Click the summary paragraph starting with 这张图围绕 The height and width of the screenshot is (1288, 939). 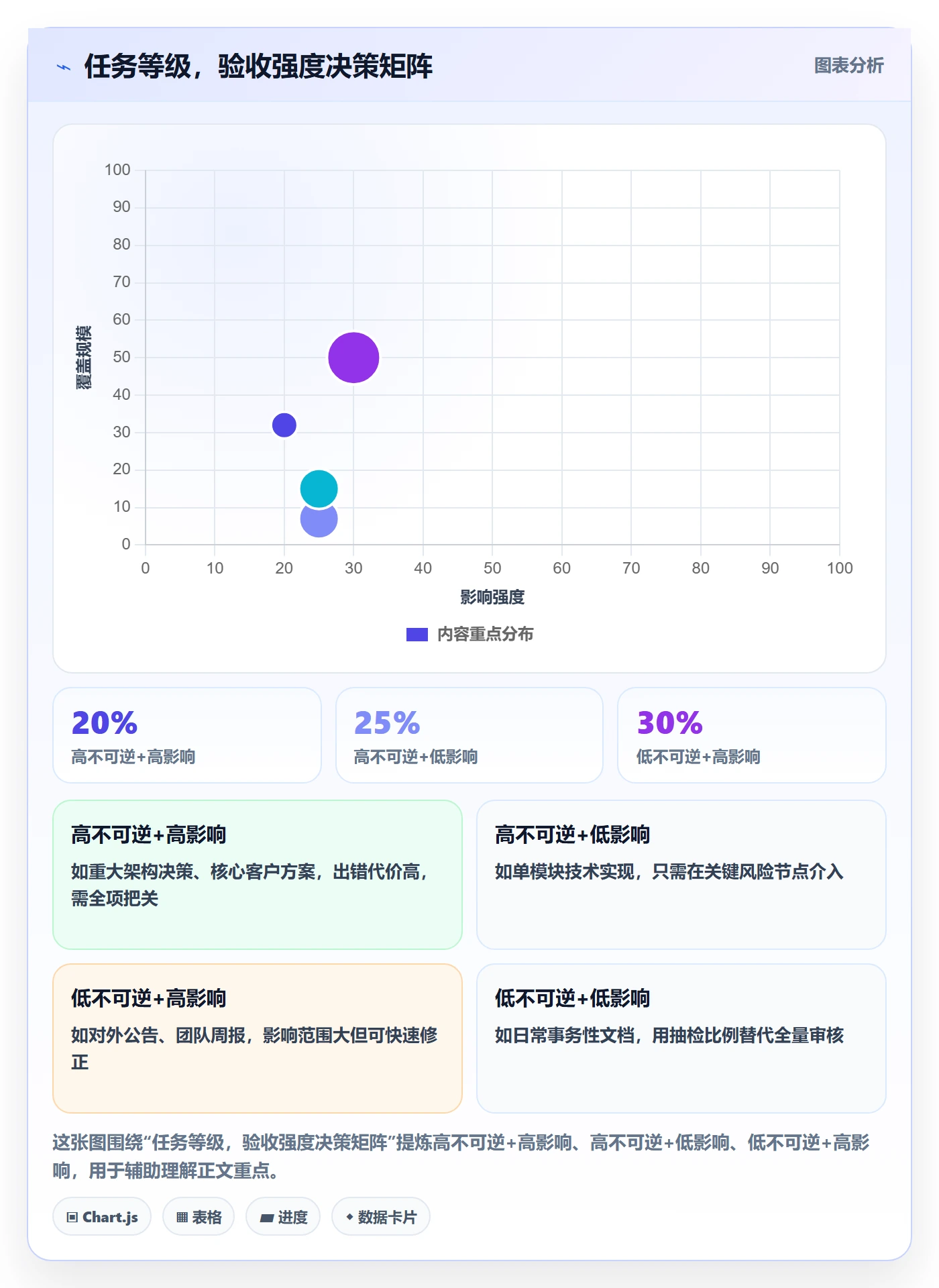pyautogui.click(x=461, y=1157)
